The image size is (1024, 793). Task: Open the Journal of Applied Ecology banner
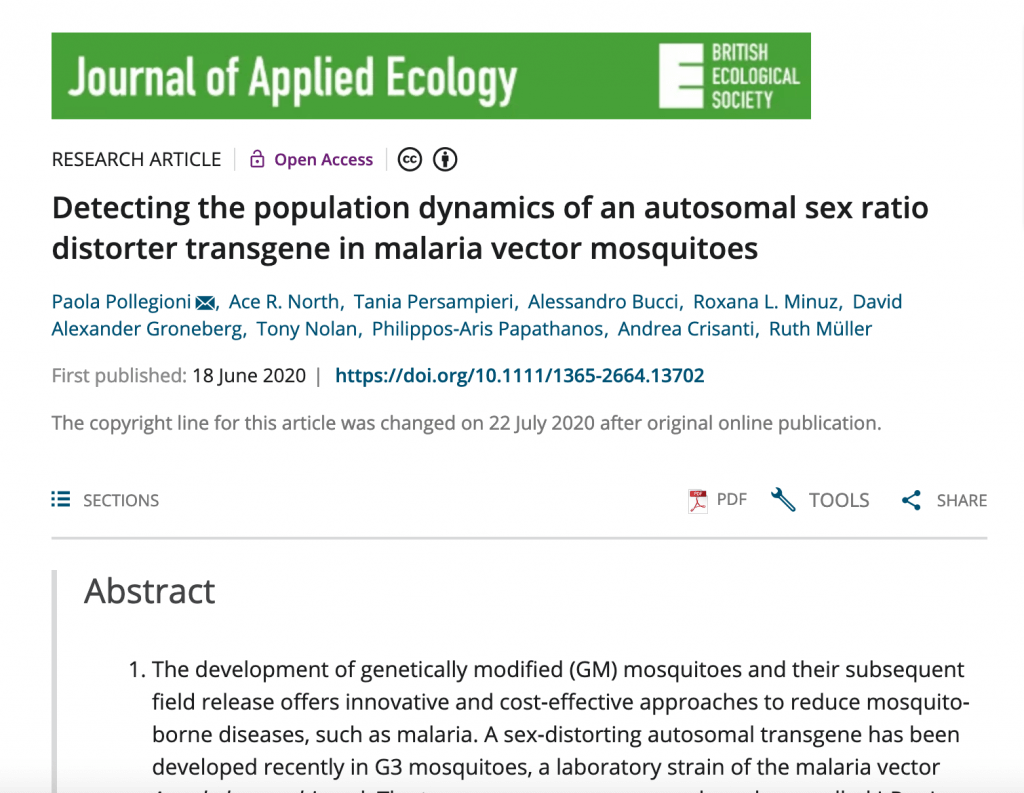(x=431, y=76)
